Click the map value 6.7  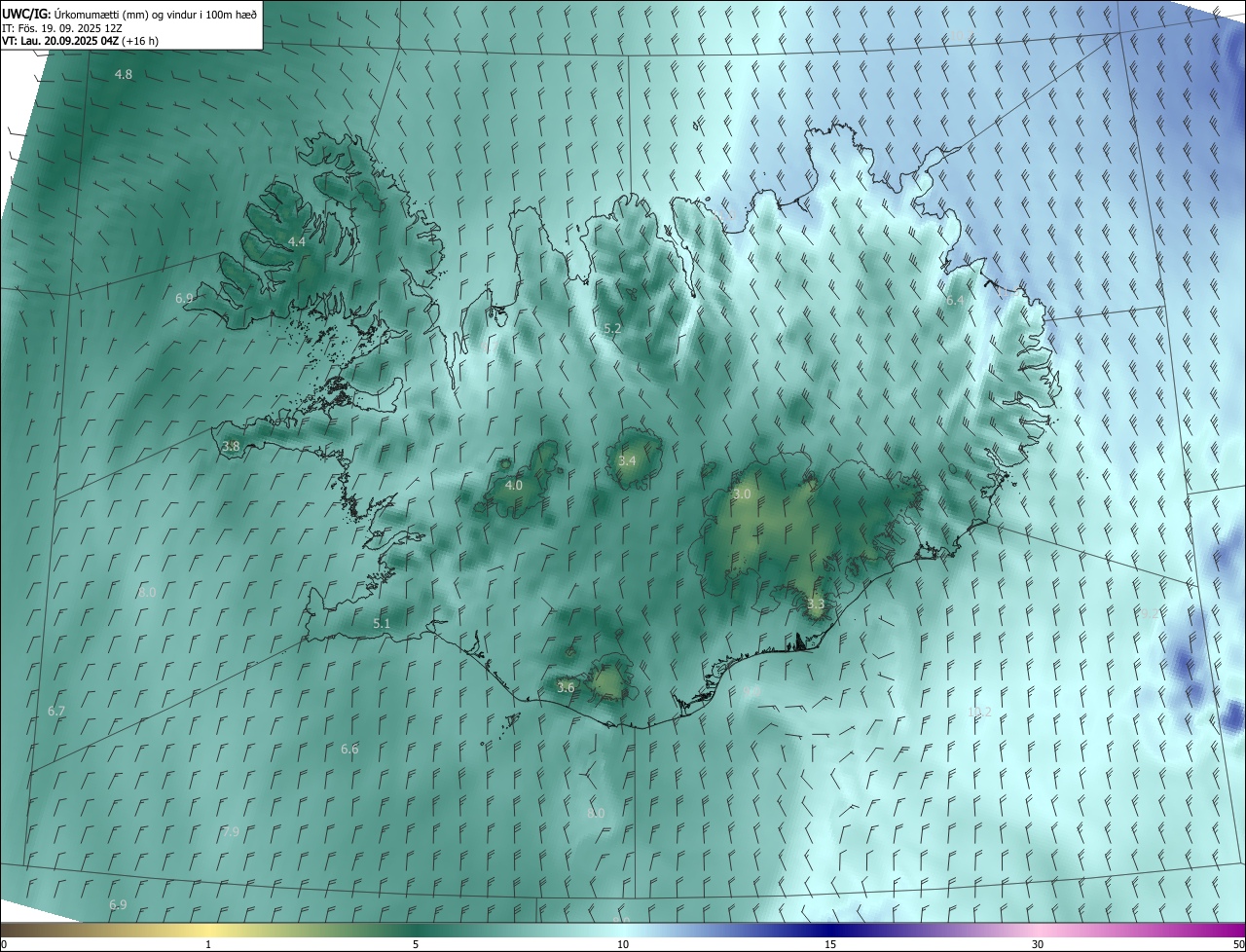[56, 712]
